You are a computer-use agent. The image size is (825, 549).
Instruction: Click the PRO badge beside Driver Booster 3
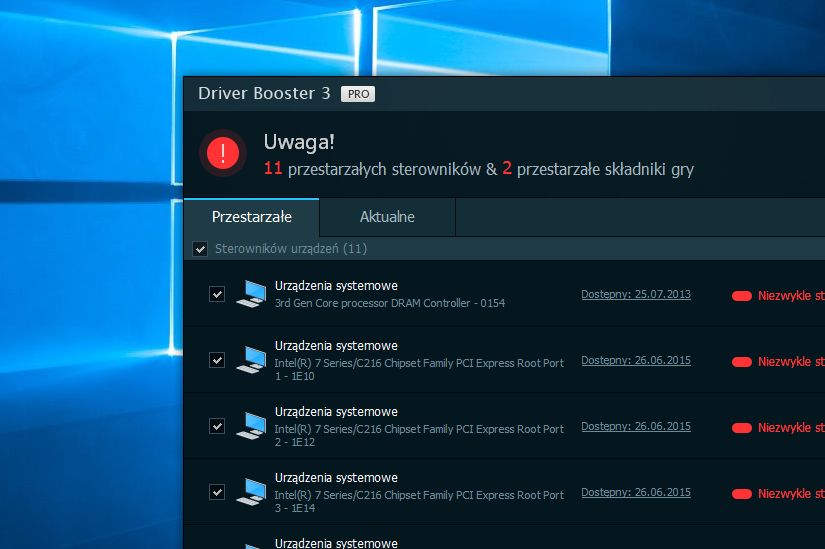tap(358, 94)
